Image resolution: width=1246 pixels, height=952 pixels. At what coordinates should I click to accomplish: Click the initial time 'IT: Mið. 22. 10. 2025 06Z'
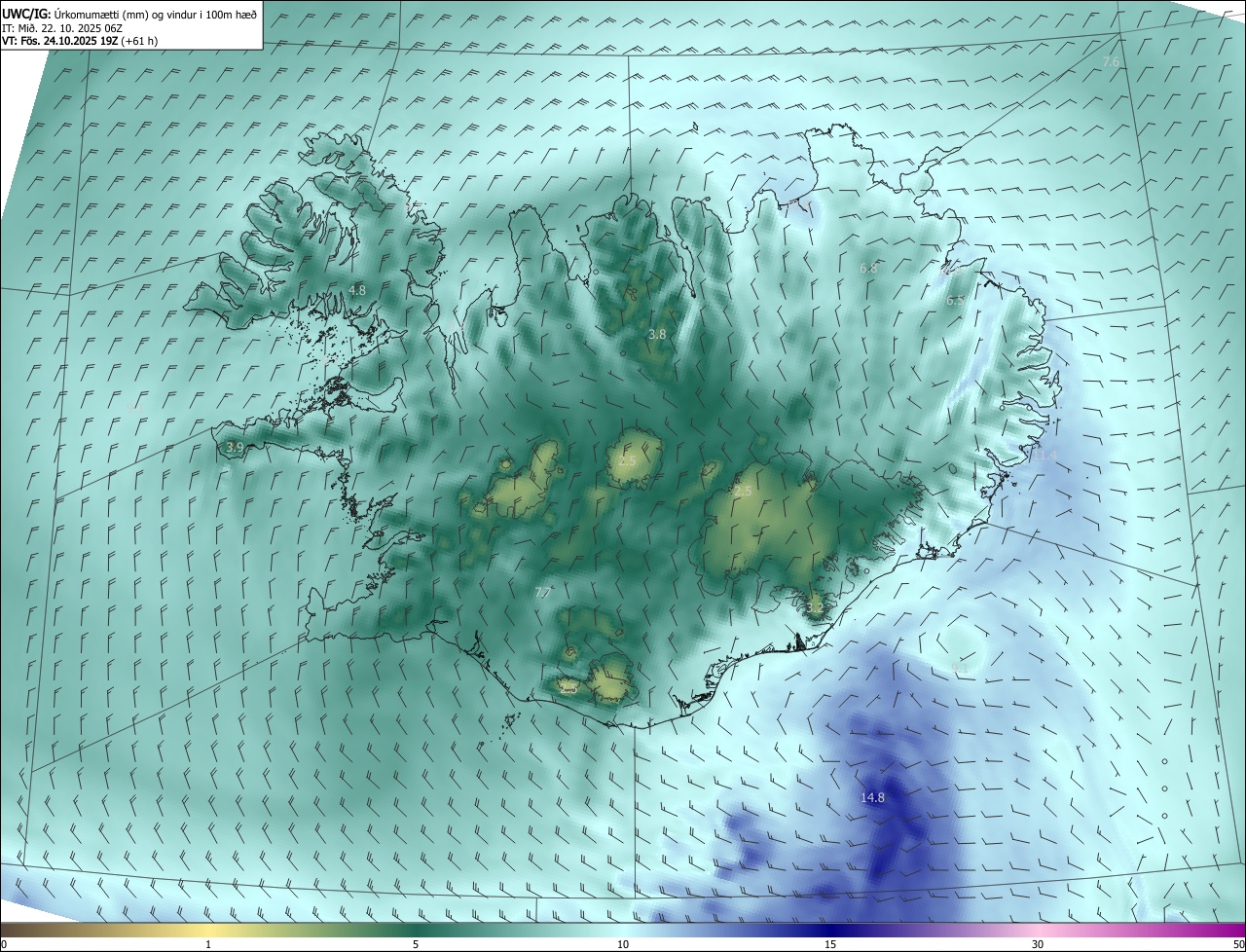click(x=61, y=28)
